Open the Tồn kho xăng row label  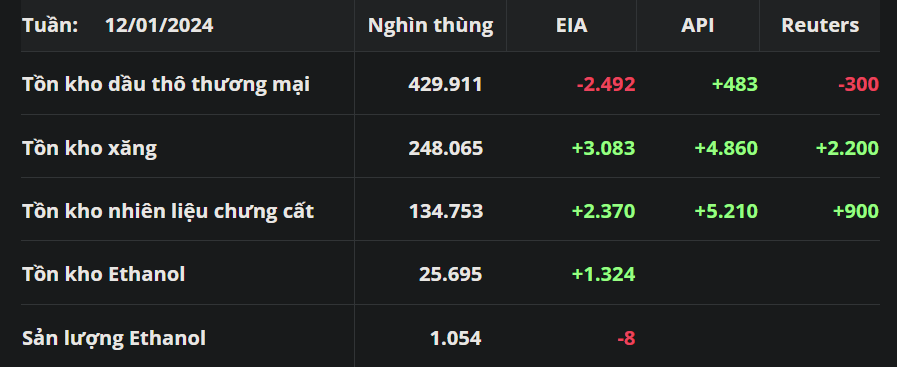(89, 148)
